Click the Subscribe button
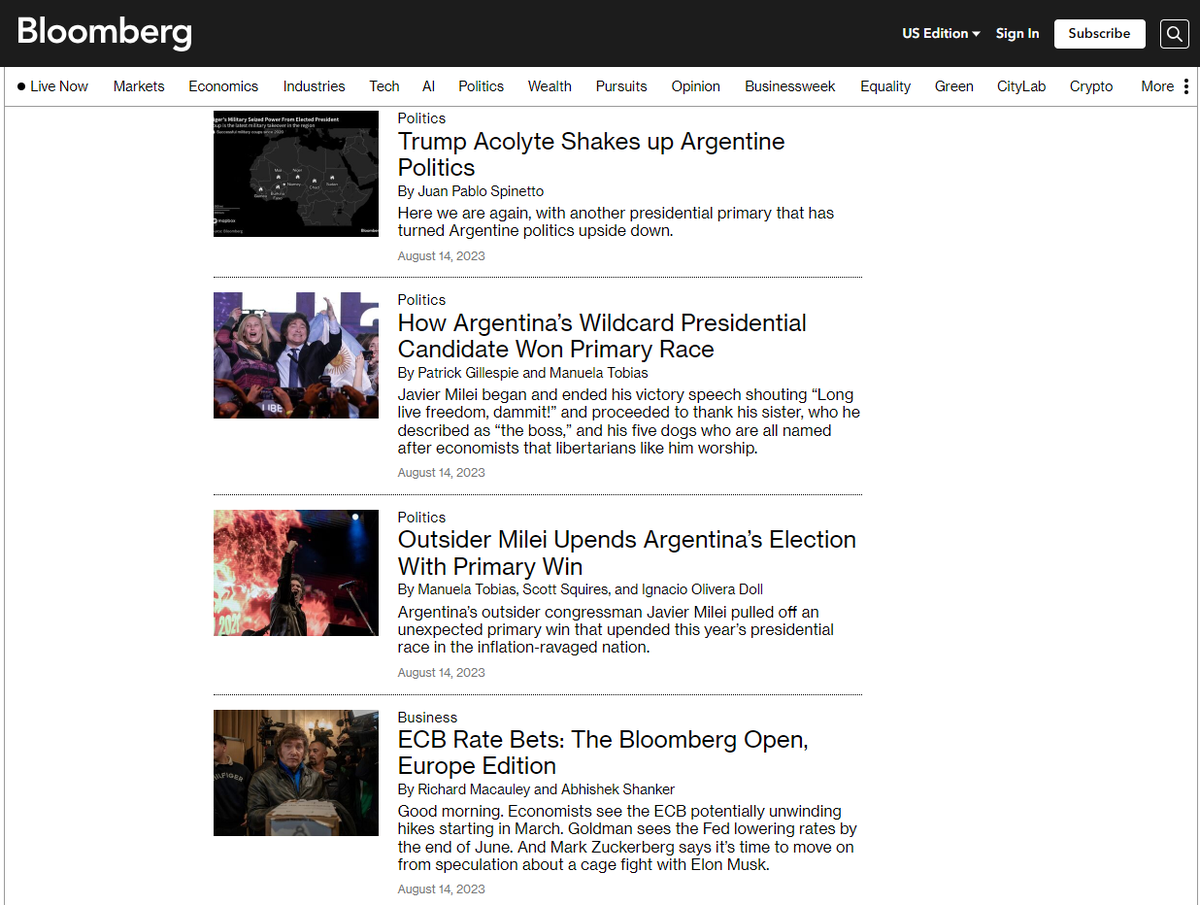1200x905 pixels. [1099, 33]
